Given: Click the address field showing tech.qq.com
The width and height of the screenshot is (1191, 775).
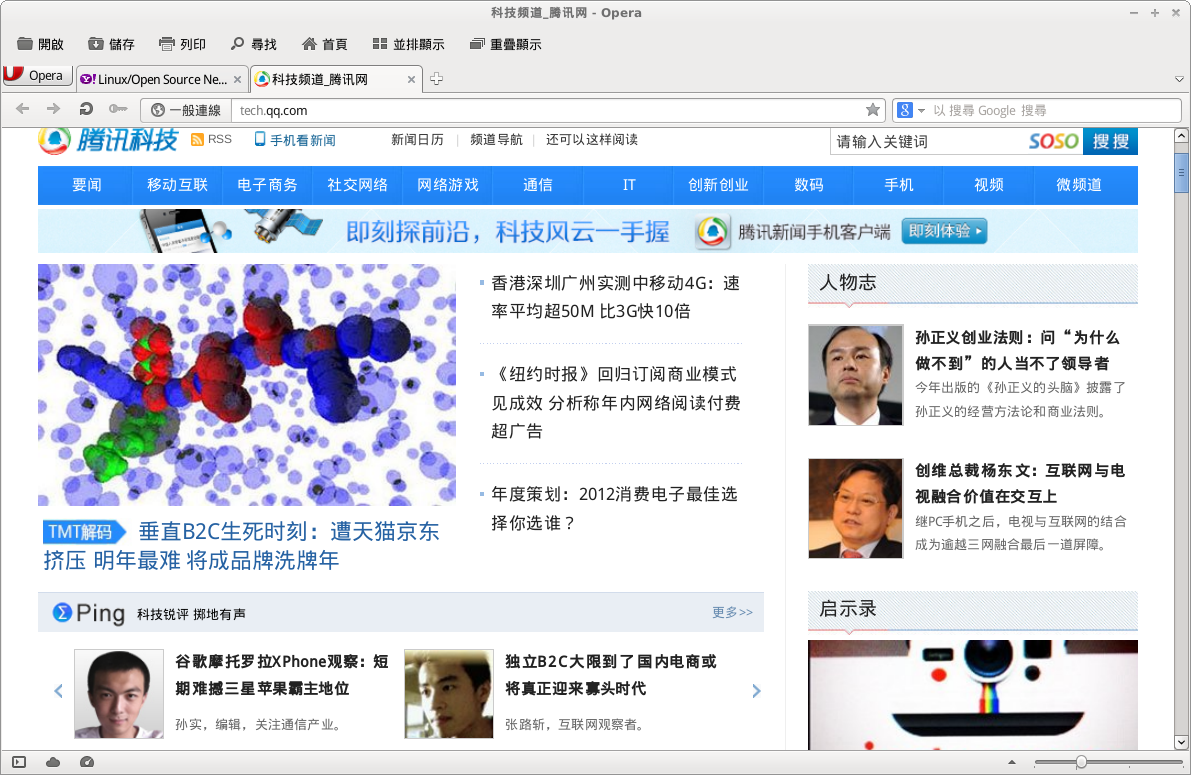Looking at the screenshot, I should tap(547, 110).
